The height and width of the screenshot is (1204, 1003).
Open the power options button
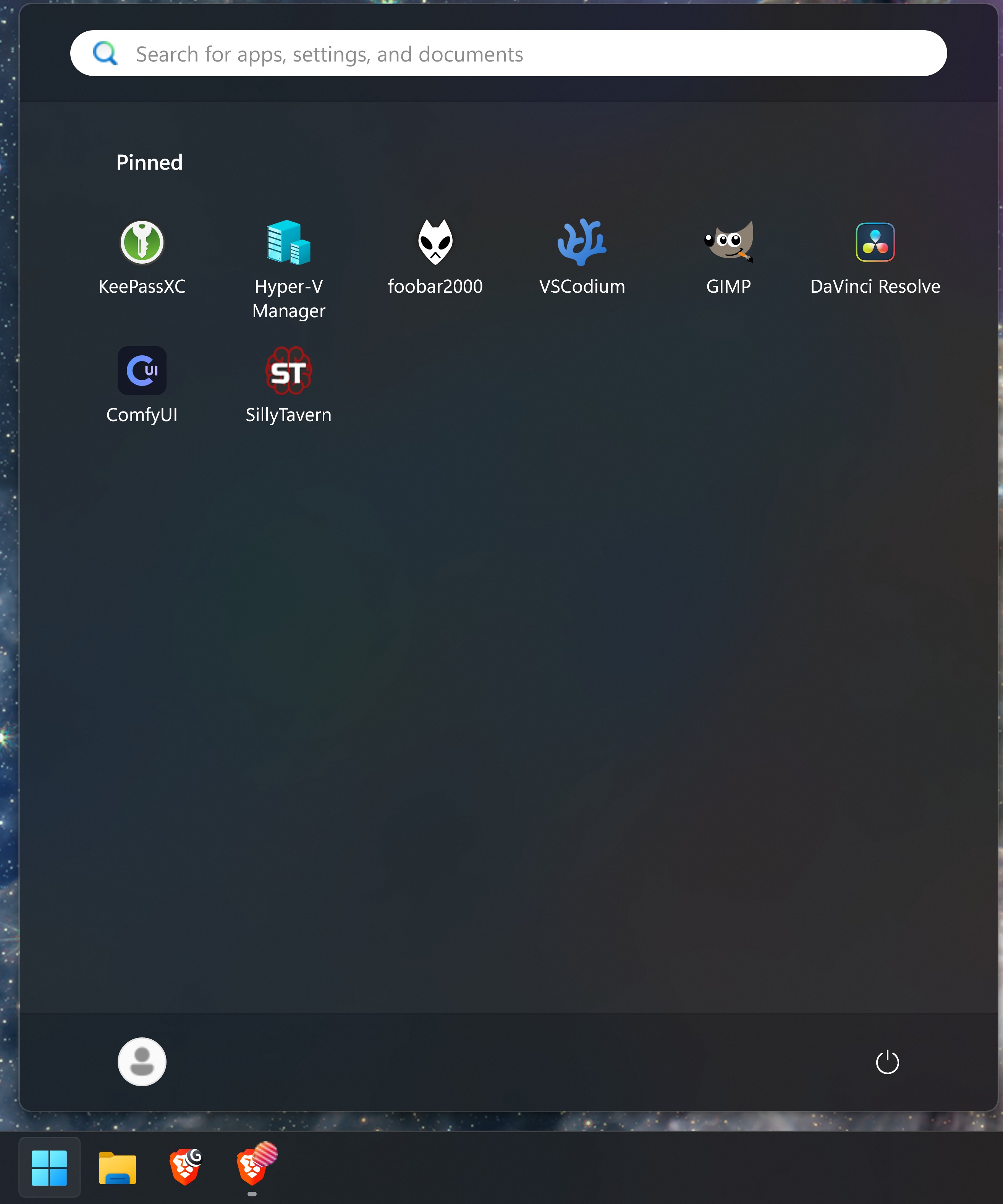pyautogui.click(x=887, y=1062)
